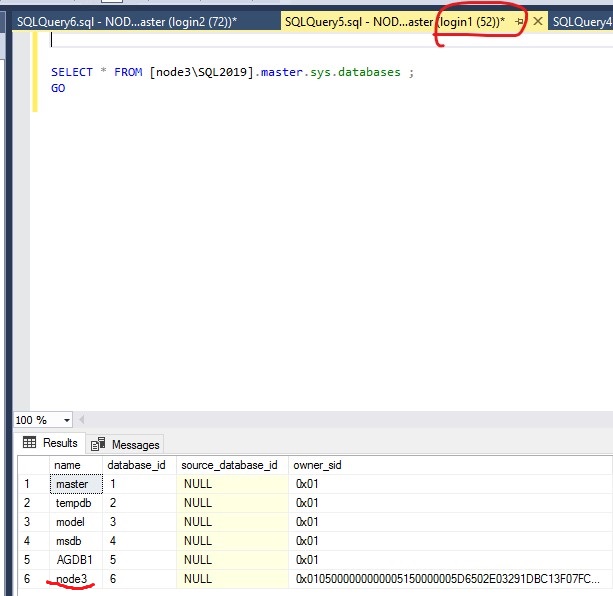Click the owner_sid 0x01 in tempdb row
This screenshot has width=613, height=596.
click(x=450, y=503)
